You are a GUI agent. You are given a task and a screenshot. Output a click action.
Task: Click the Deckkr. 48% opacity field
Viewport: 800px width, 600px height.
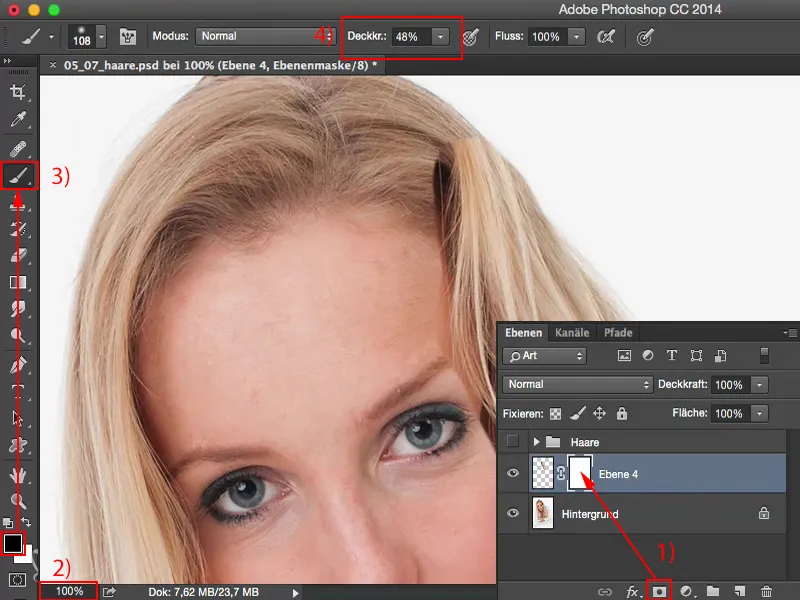click(x=411, y=37)
